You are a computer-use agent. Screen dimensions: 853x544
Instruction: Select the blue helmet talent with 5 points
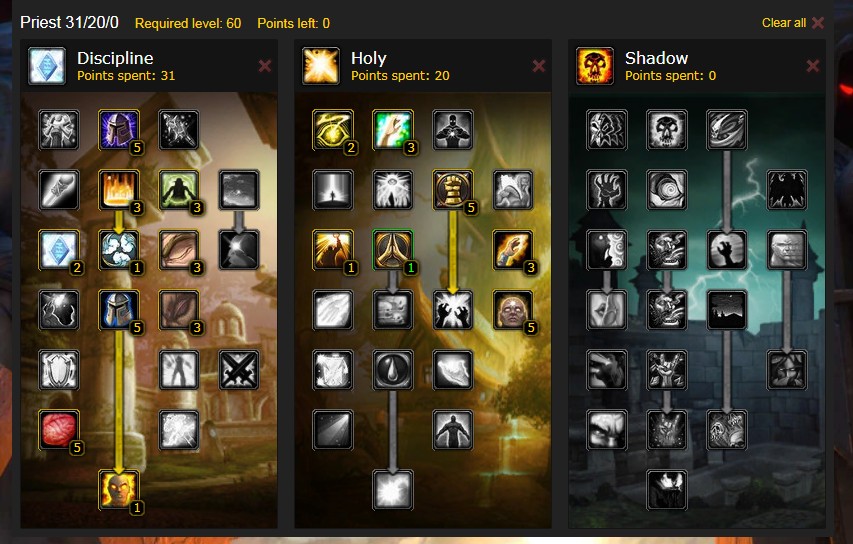click(x=119, y=310)
